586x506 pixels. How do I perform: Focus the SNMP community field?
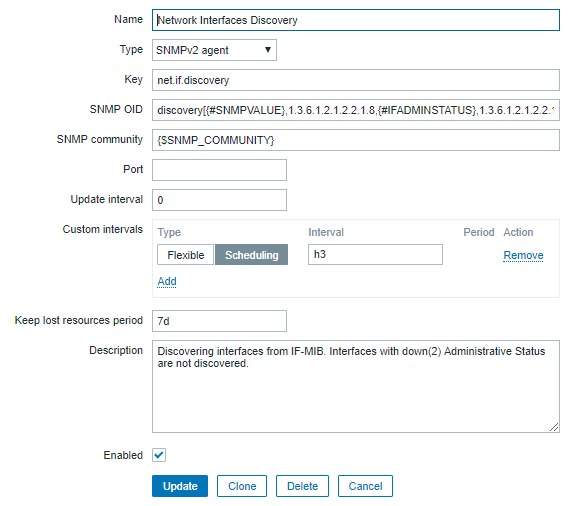click(355, 140)
